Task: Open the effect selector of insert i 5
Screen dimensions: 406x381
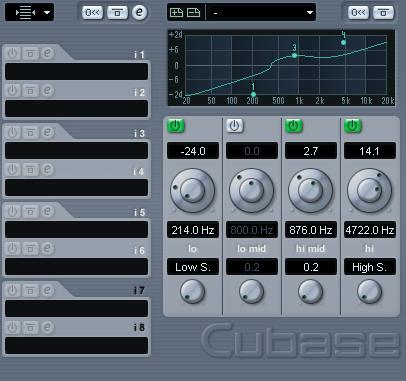Action: coord(76,229)
